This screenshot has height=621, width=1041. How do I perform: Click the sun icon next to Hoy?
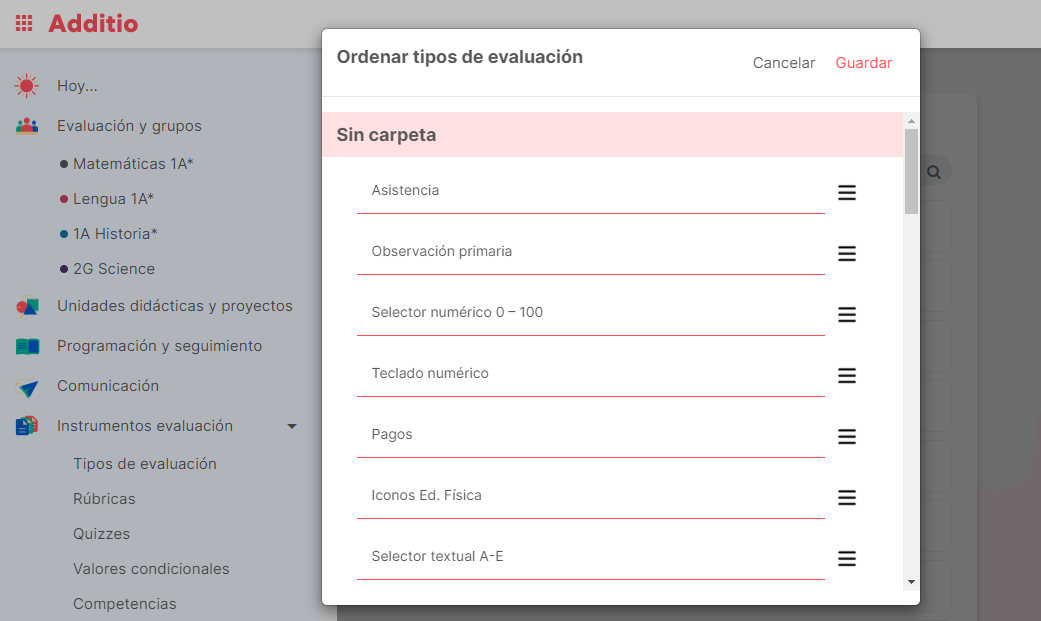[x=27, y=86]
